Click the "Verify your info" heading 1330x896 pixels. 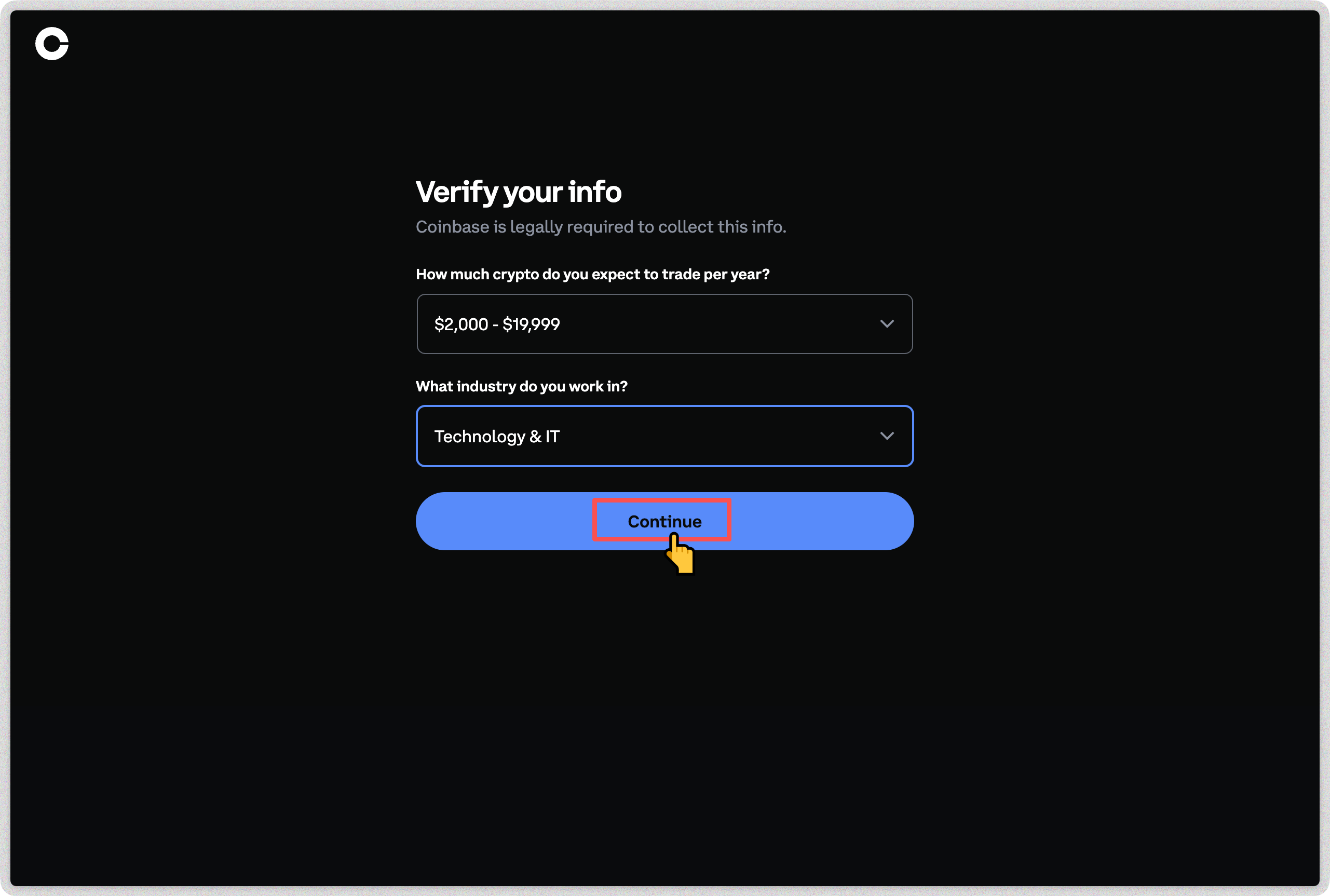click(x=518, y=192)
